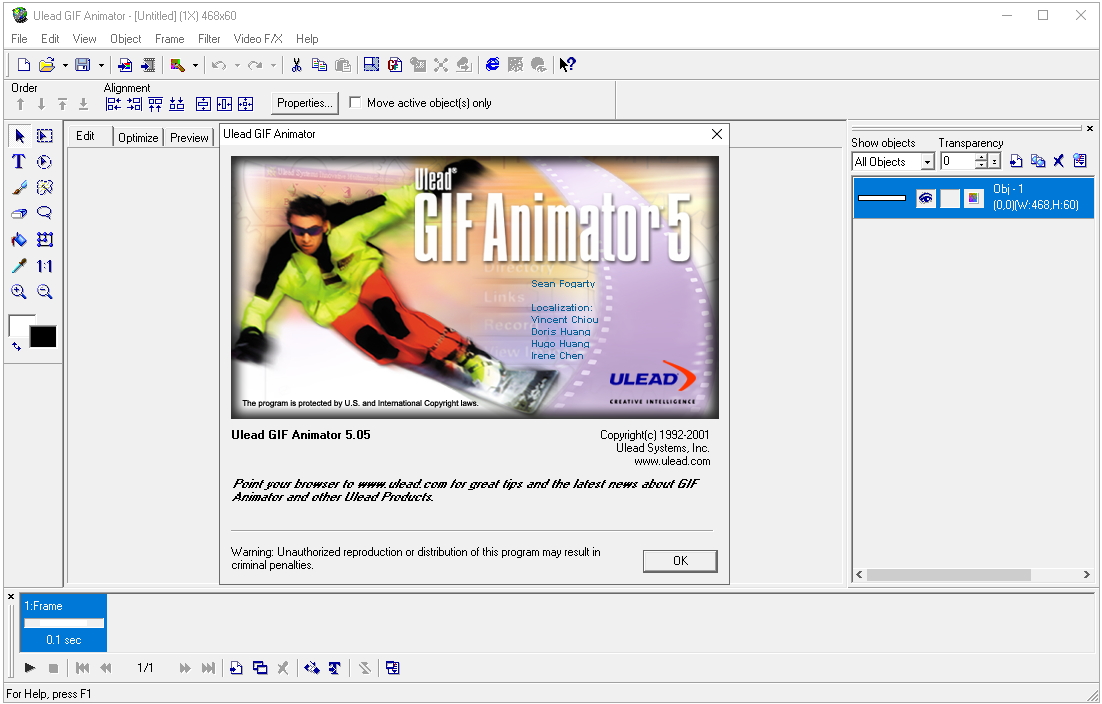Toggle the eye visibility of Obj - 1

click(x=926, y=198)
